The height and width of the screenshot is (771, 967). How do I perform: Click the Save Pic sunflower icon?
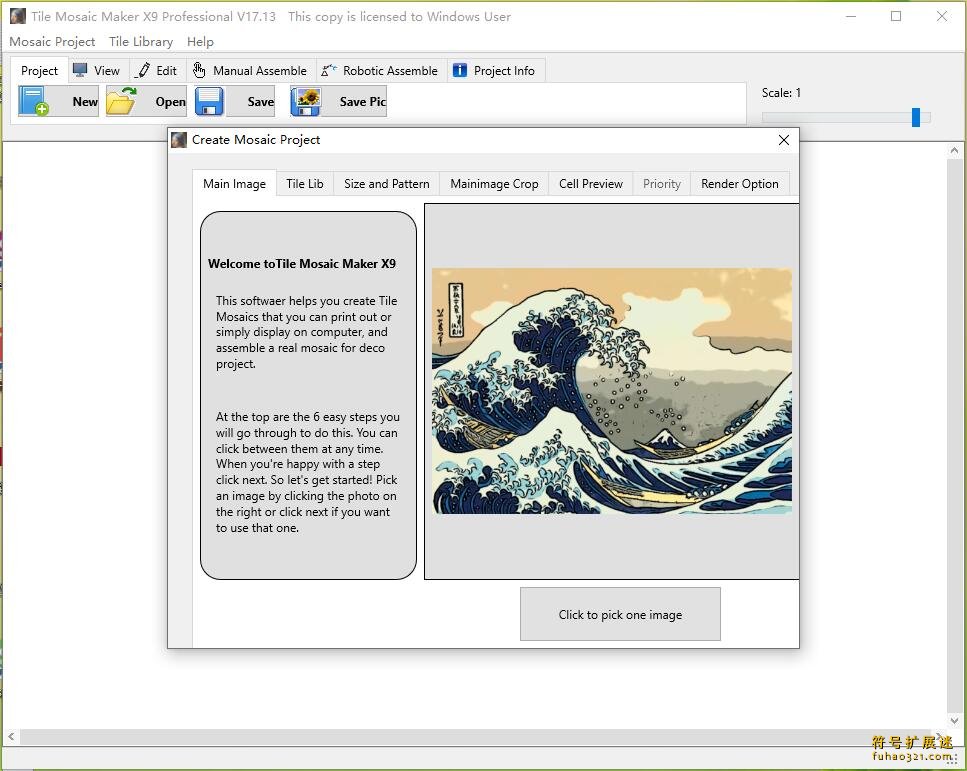306,101
